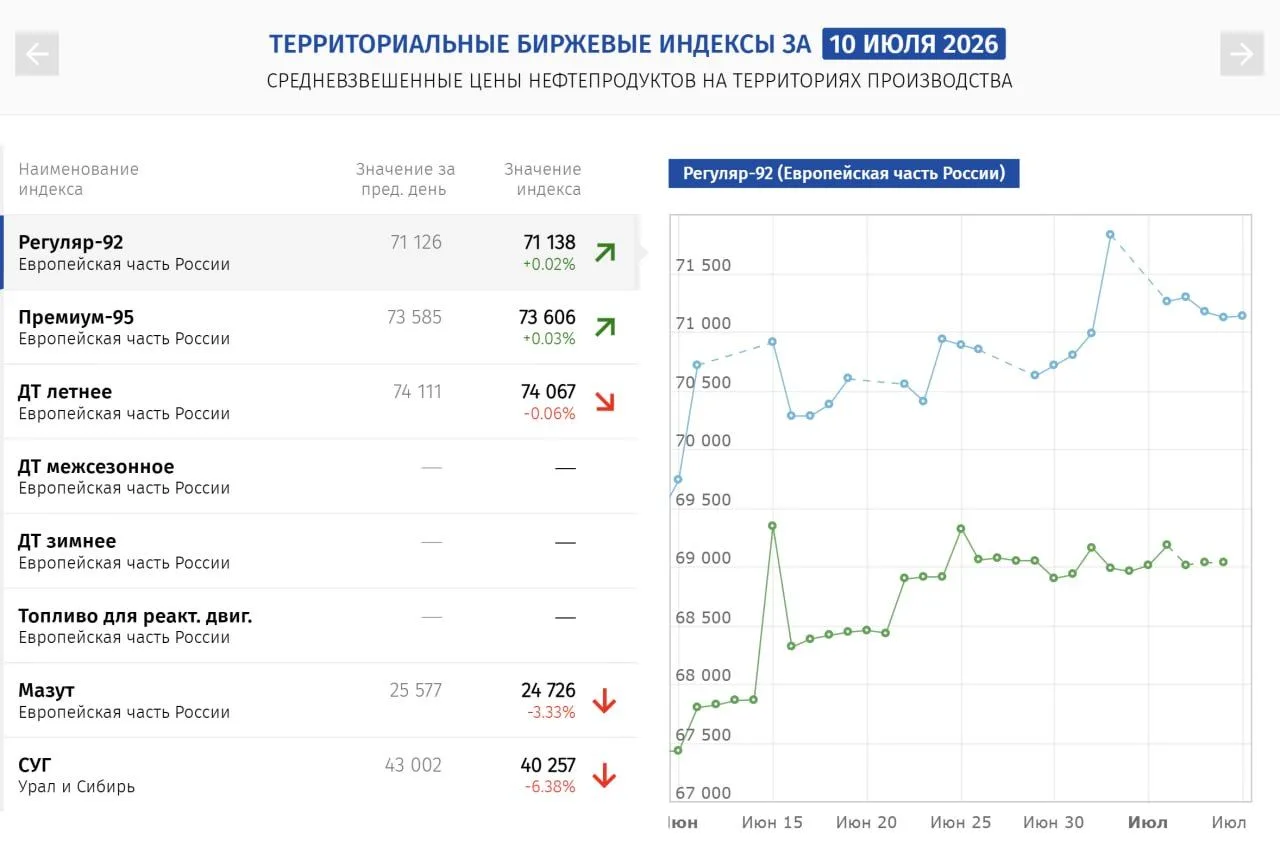Screen dimensions: 1280x852
Task: Click red down arrow for ДТ летнее
Action: tap(604, 402)
